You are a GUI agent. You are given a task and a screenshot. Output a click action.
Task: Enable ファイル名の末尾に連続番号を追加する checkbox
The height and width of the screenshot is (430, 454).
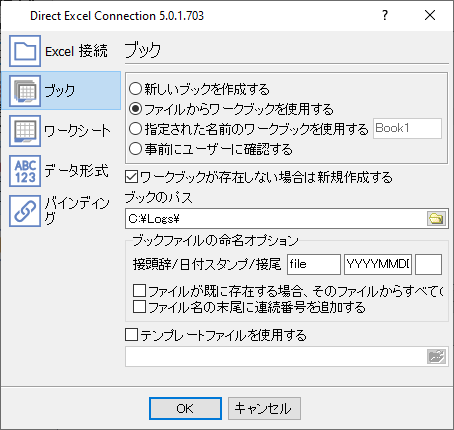click(x=139, y=307)
